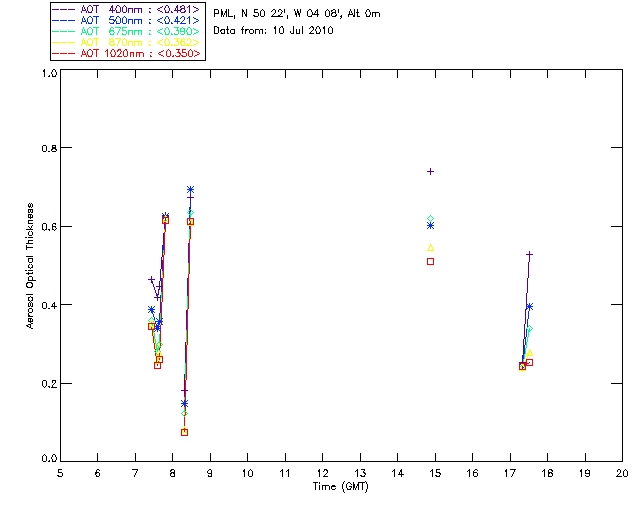Click the purple plus at 0.18 near time 8.3
Viewport: 640px width, 512px height.
184,391
